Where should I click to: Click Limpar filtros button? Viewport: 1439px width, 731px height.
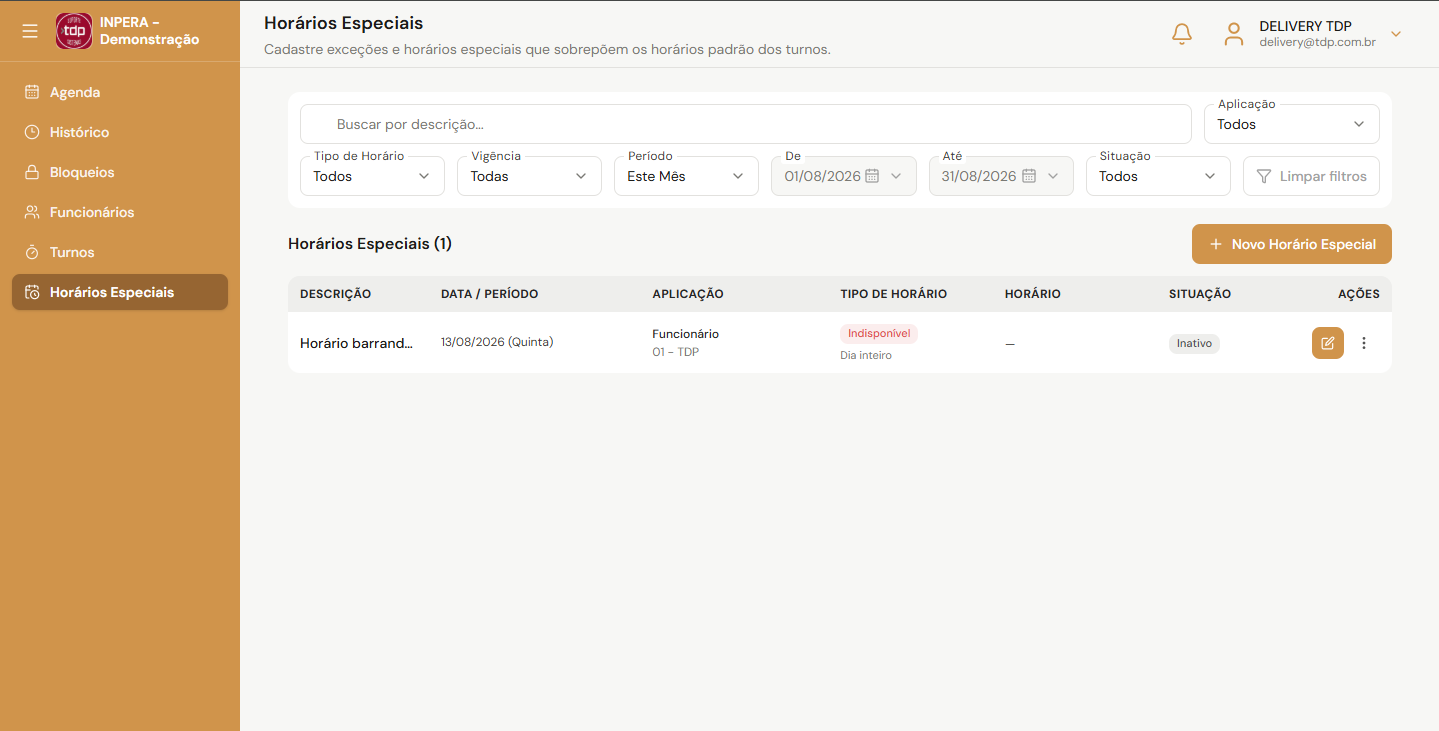pos(1312,176)
